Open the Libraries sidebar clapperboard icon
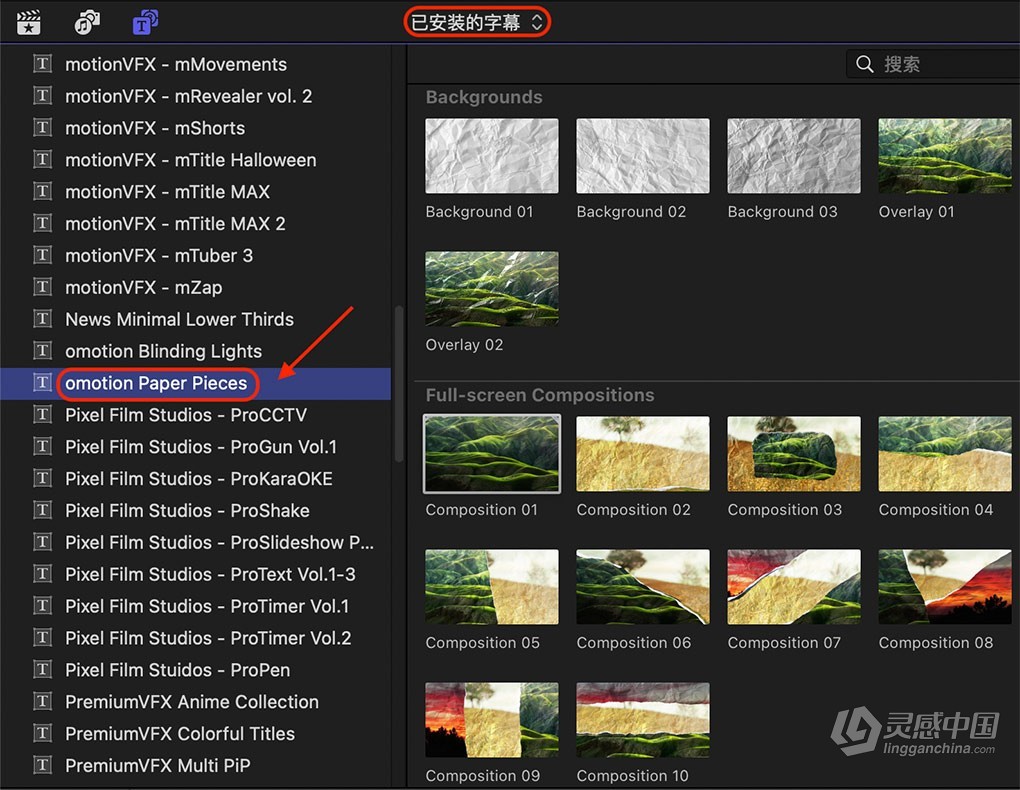Image resolution: width=1020 pixels, height=790 pixels. click(29, 22)
